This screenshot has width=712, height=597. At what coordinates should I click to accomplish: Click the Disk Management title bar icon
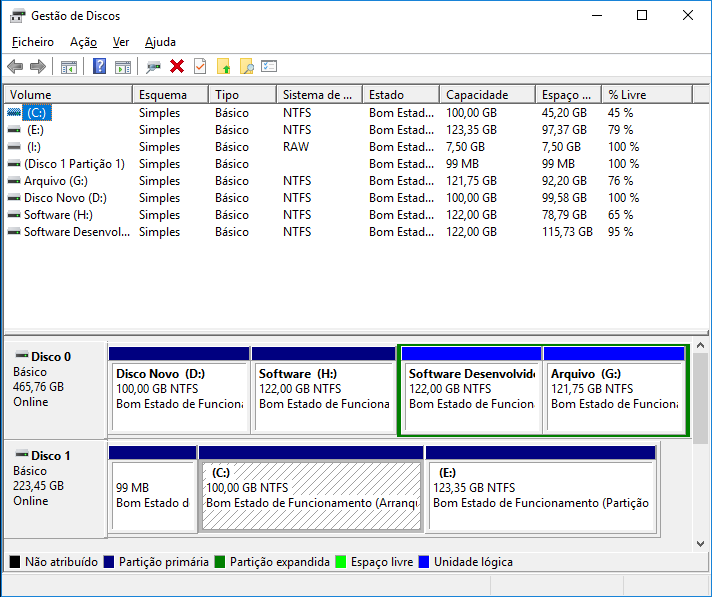pyautogui.click(x=17, y=16)
